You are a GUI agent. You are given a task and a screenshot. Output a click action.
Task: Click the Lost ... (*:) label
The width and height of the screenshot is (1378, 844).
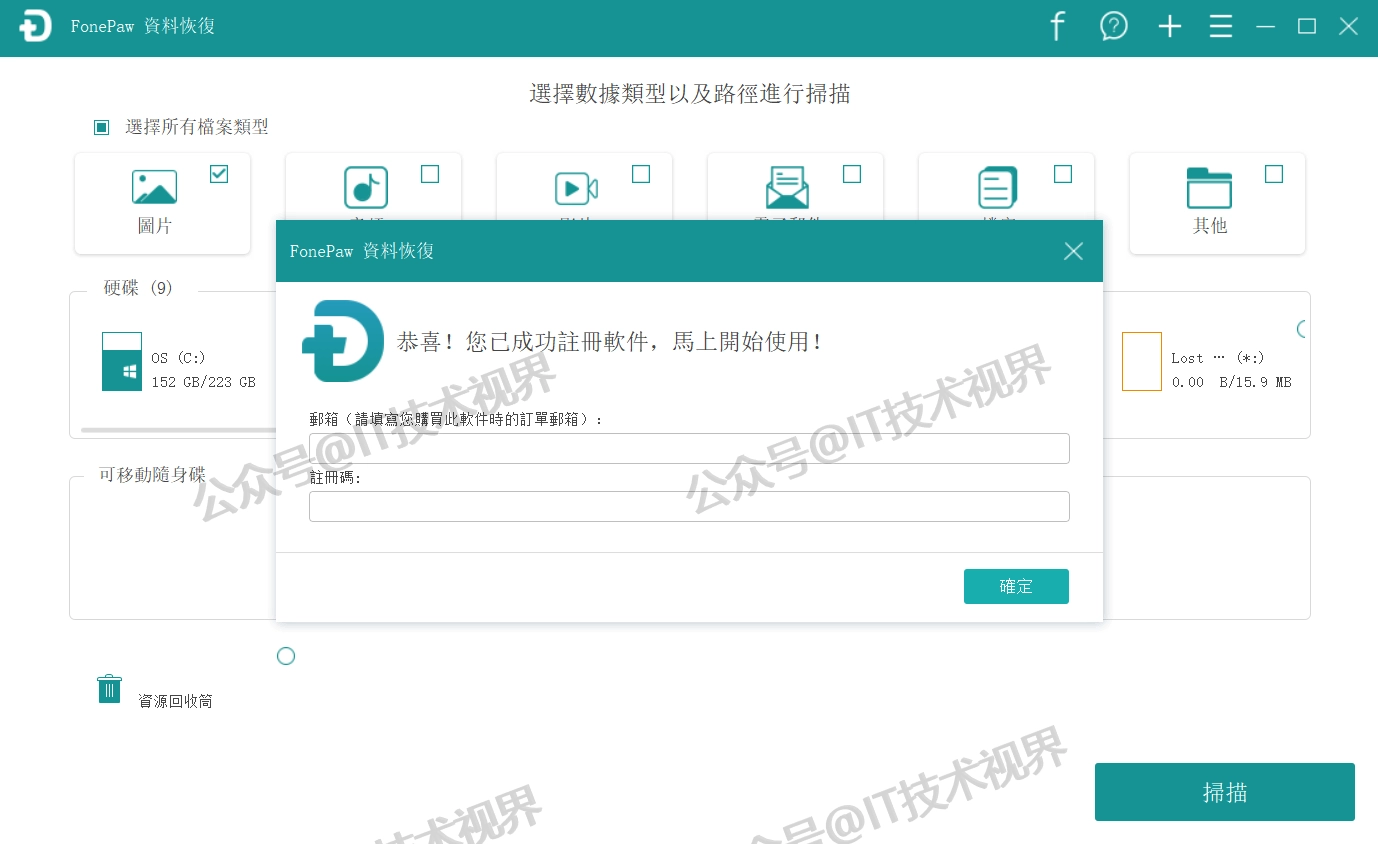click(x=1218, y=357)
